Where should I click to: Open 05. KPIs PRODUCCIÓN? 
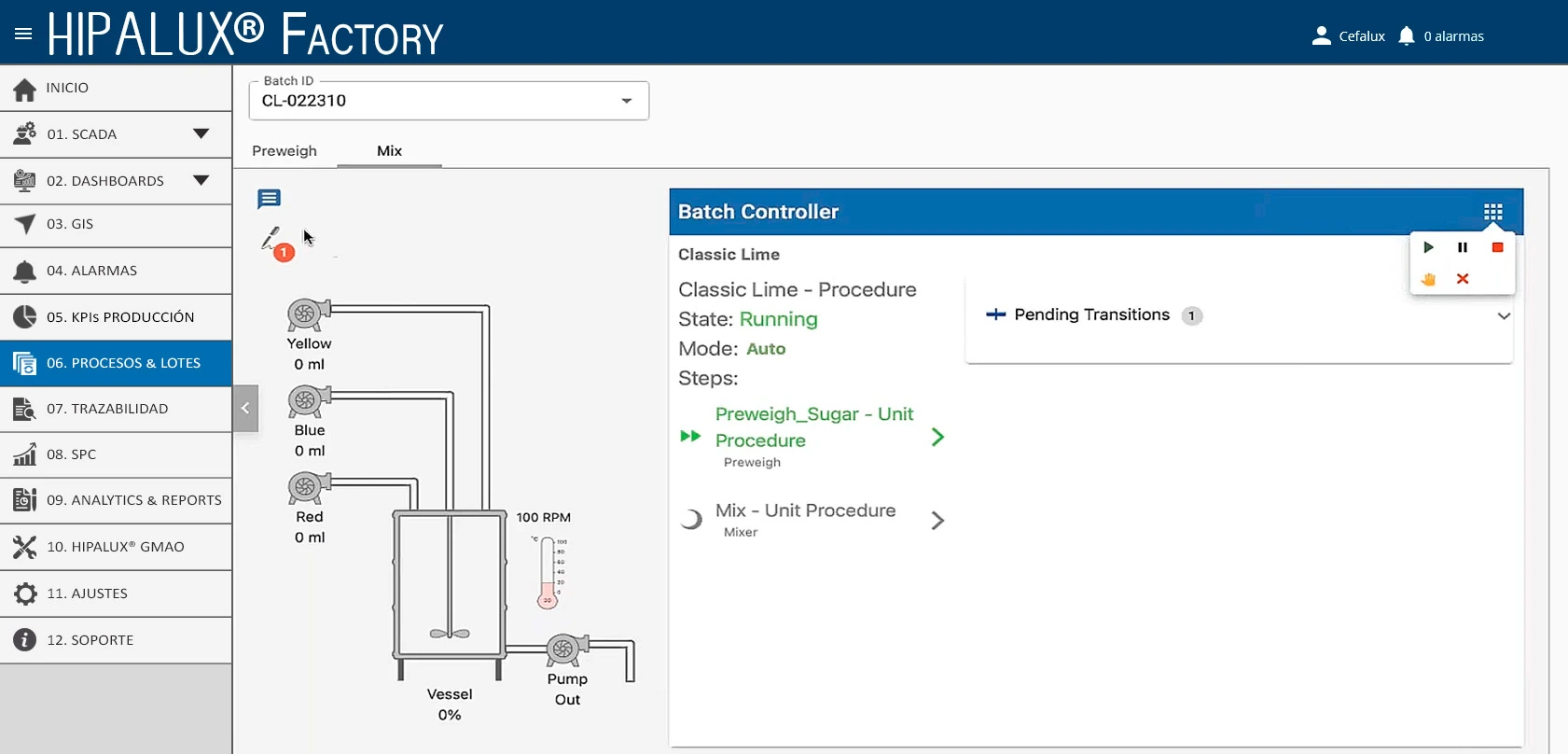tap(116, 317)
